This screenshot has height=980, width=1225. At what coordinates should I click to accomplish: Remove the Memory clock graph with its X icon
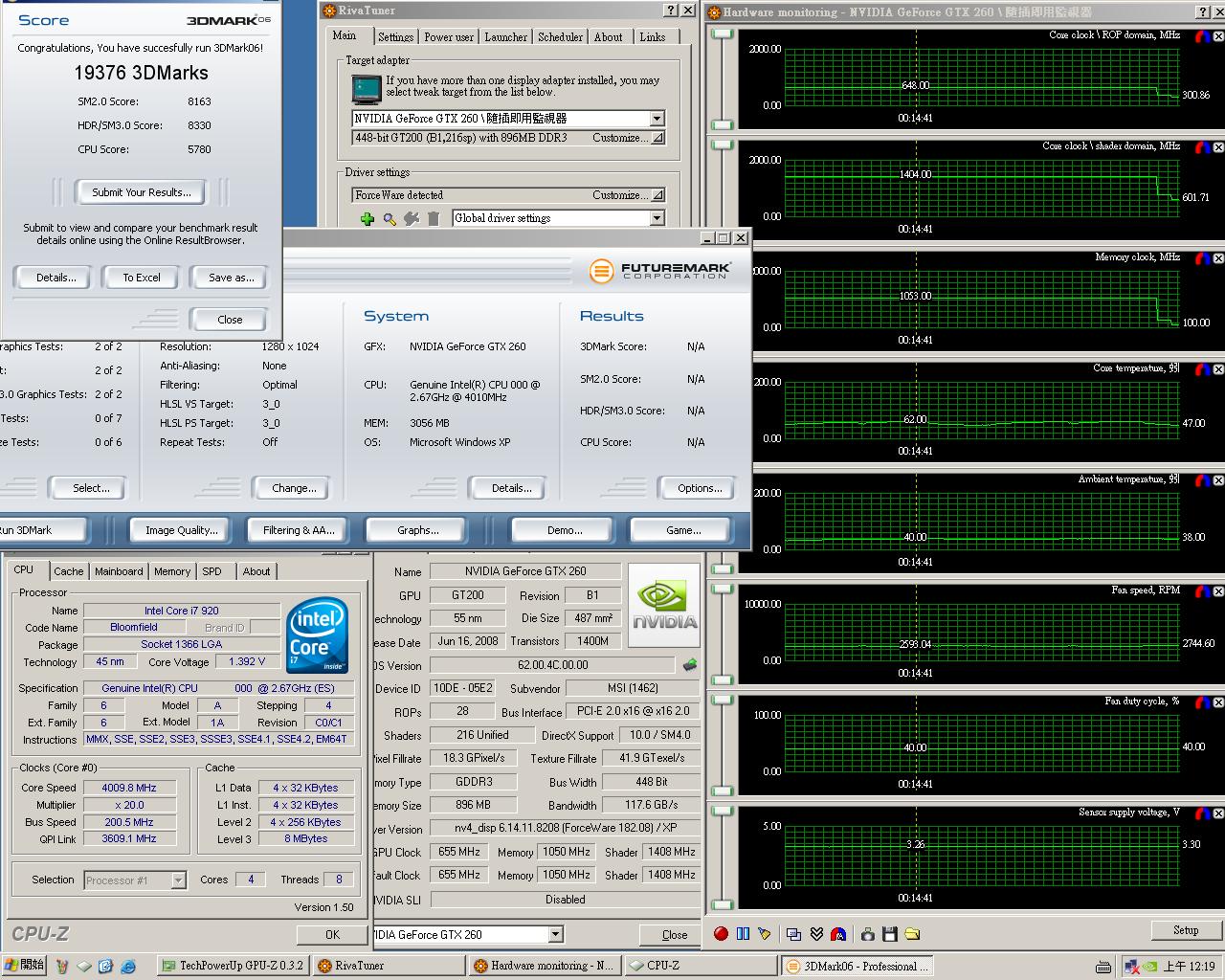click(1218, 258)
